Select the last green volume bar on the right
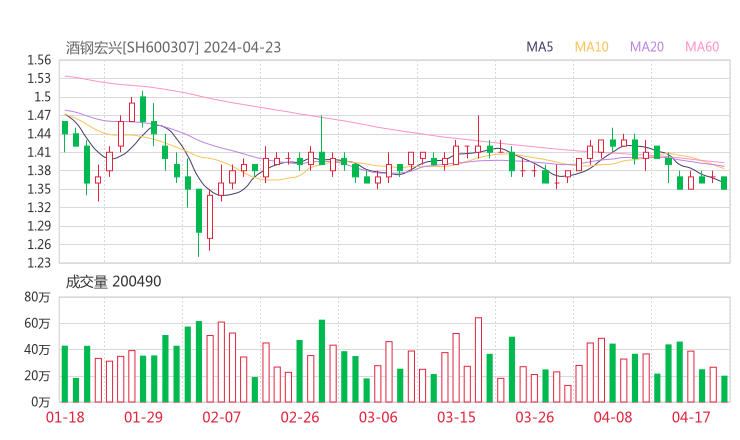The height and width of the screenshot is (440, 740). click(724, 389)
